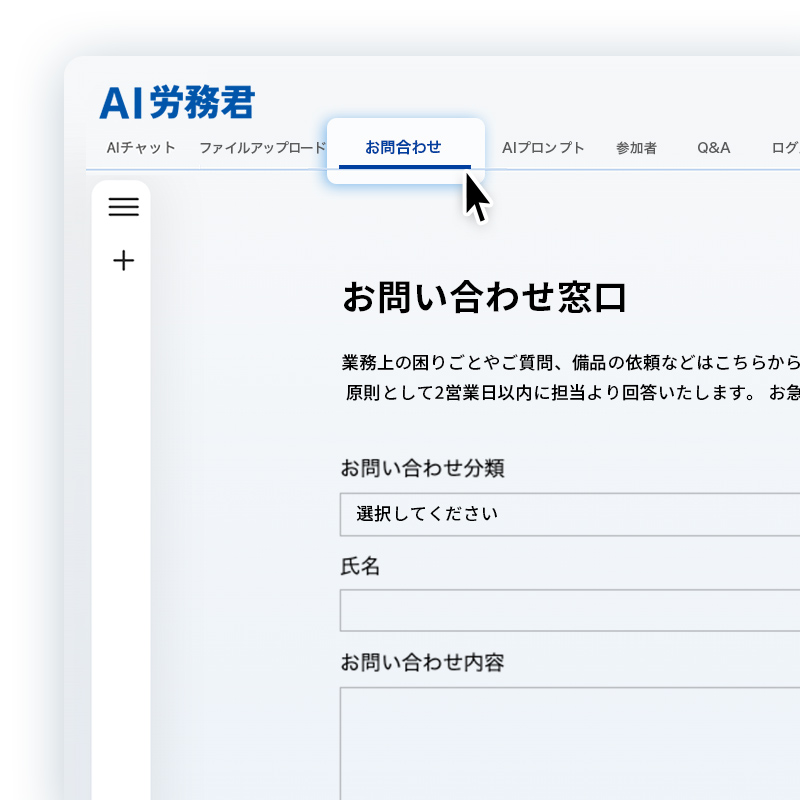Open the ファイルアップロード tab
Screen dimensions: 800x800
coord(262,148)
